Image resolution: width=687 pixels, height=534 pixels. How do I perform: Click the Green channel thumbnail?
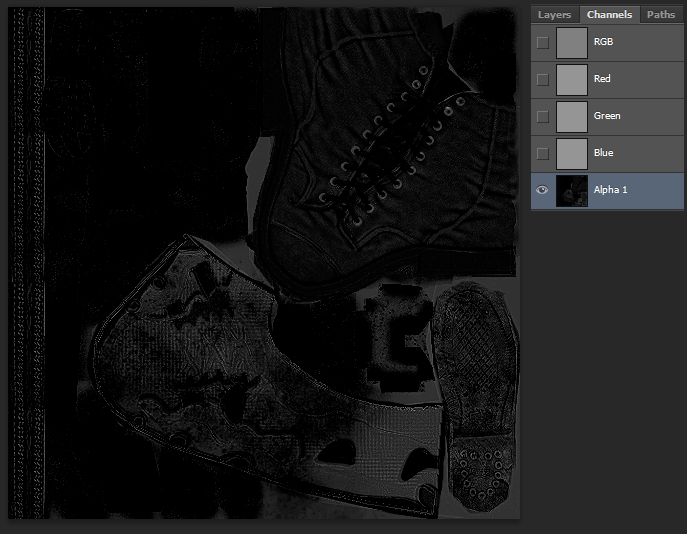click(572, 117)
